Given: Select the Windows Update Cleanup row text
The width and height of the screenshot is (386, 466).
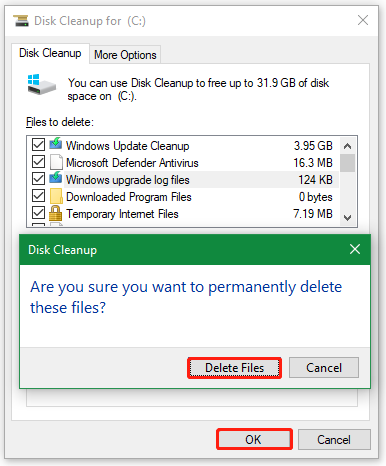Looking at the screenshot, I should [x=128, y=146].
